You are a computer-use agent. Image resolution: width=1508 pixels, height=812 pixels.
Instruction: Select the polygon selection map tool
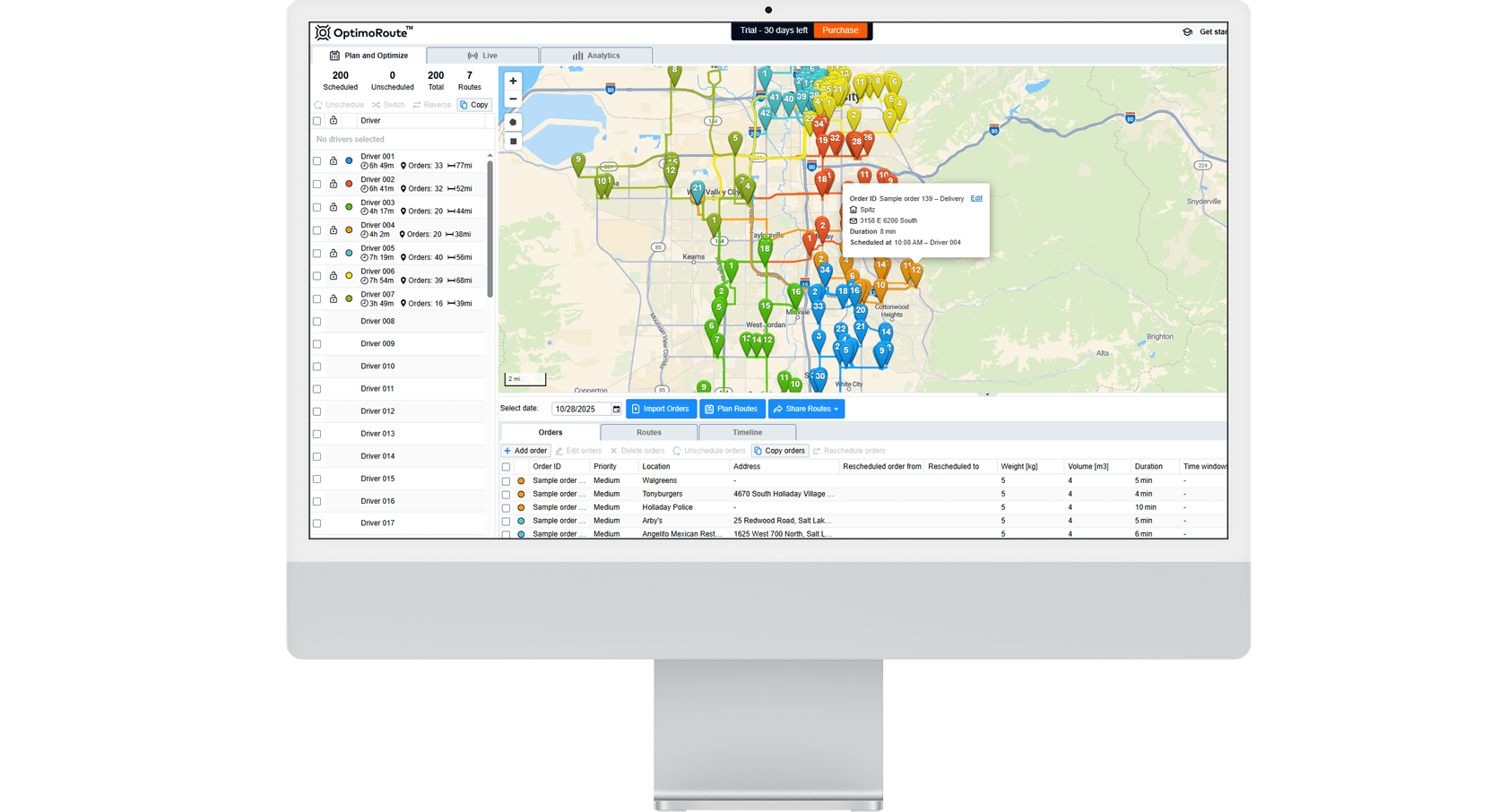513,122
